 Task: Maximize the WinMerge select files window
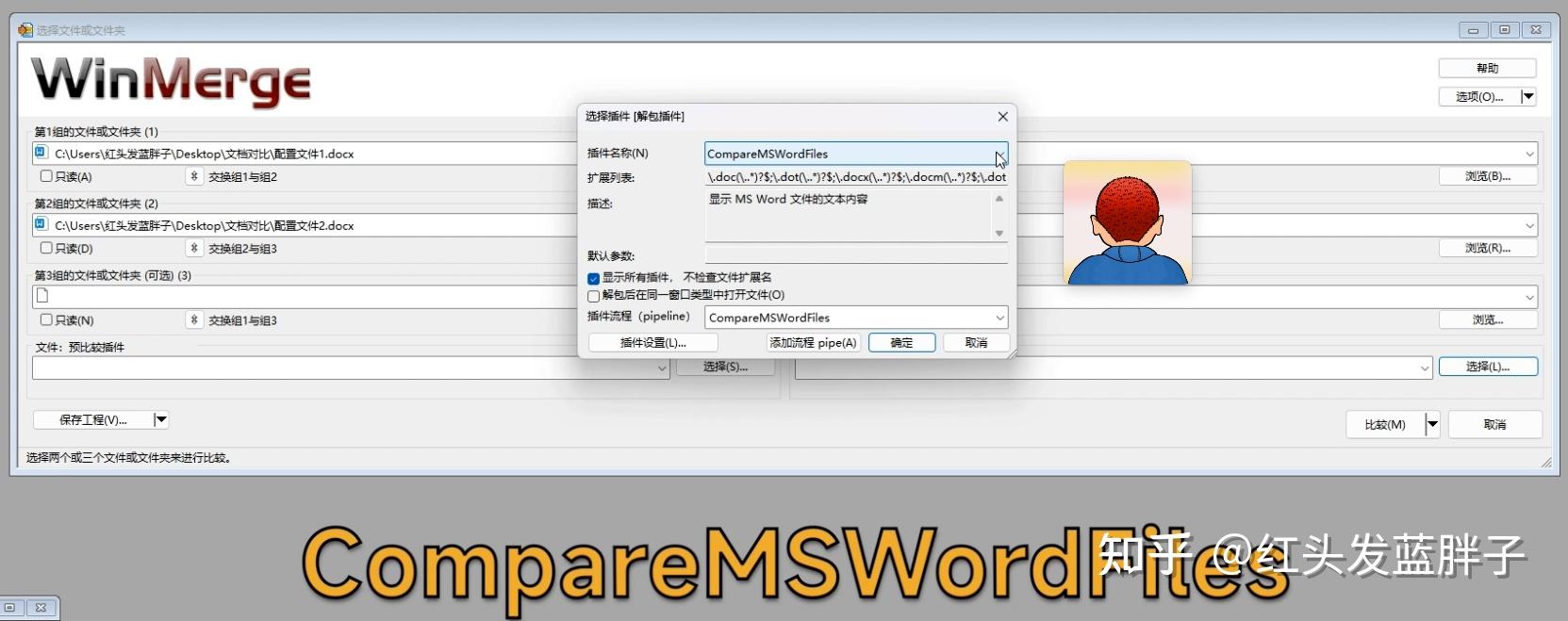1505,30
